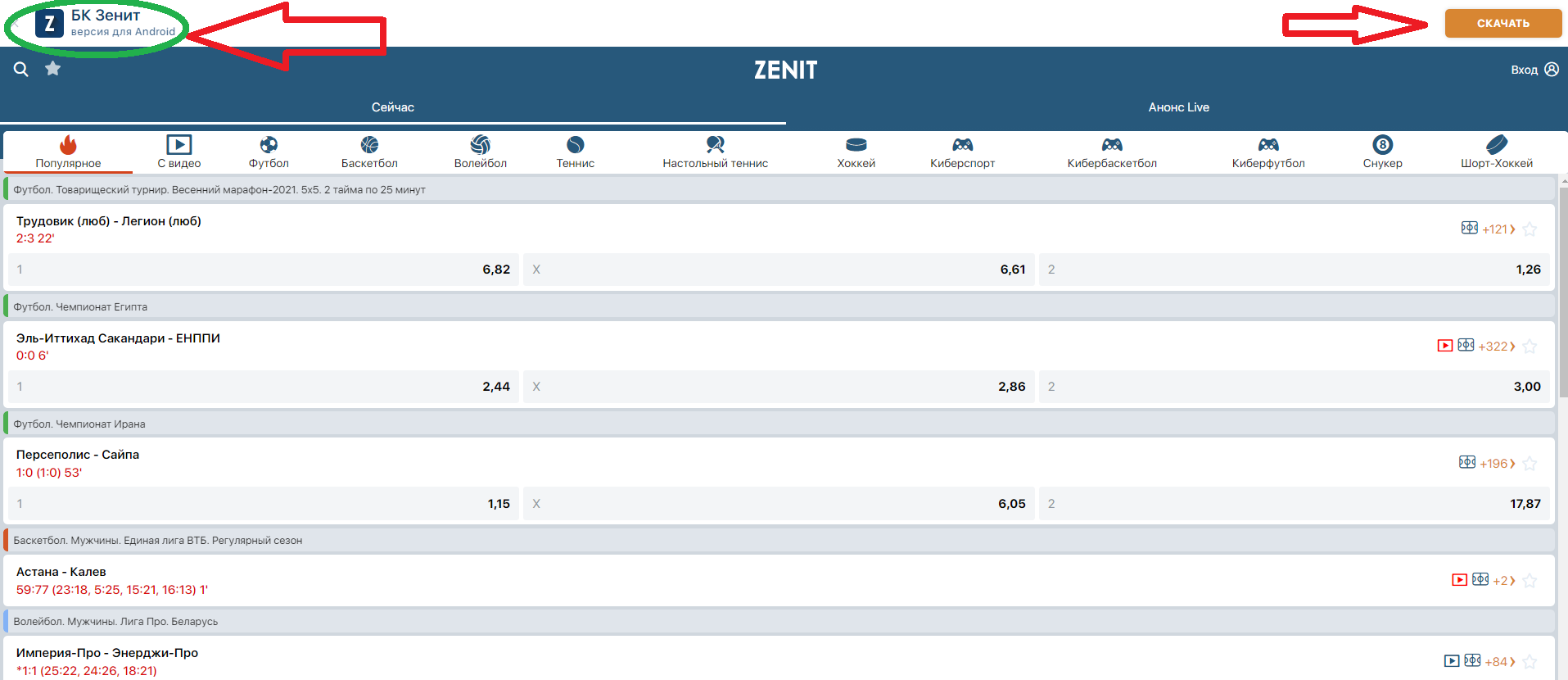This screenshot has height=680, width=1568.
Task: Switch to the Анонс Live tab
Action: (x=1178, y=107)
